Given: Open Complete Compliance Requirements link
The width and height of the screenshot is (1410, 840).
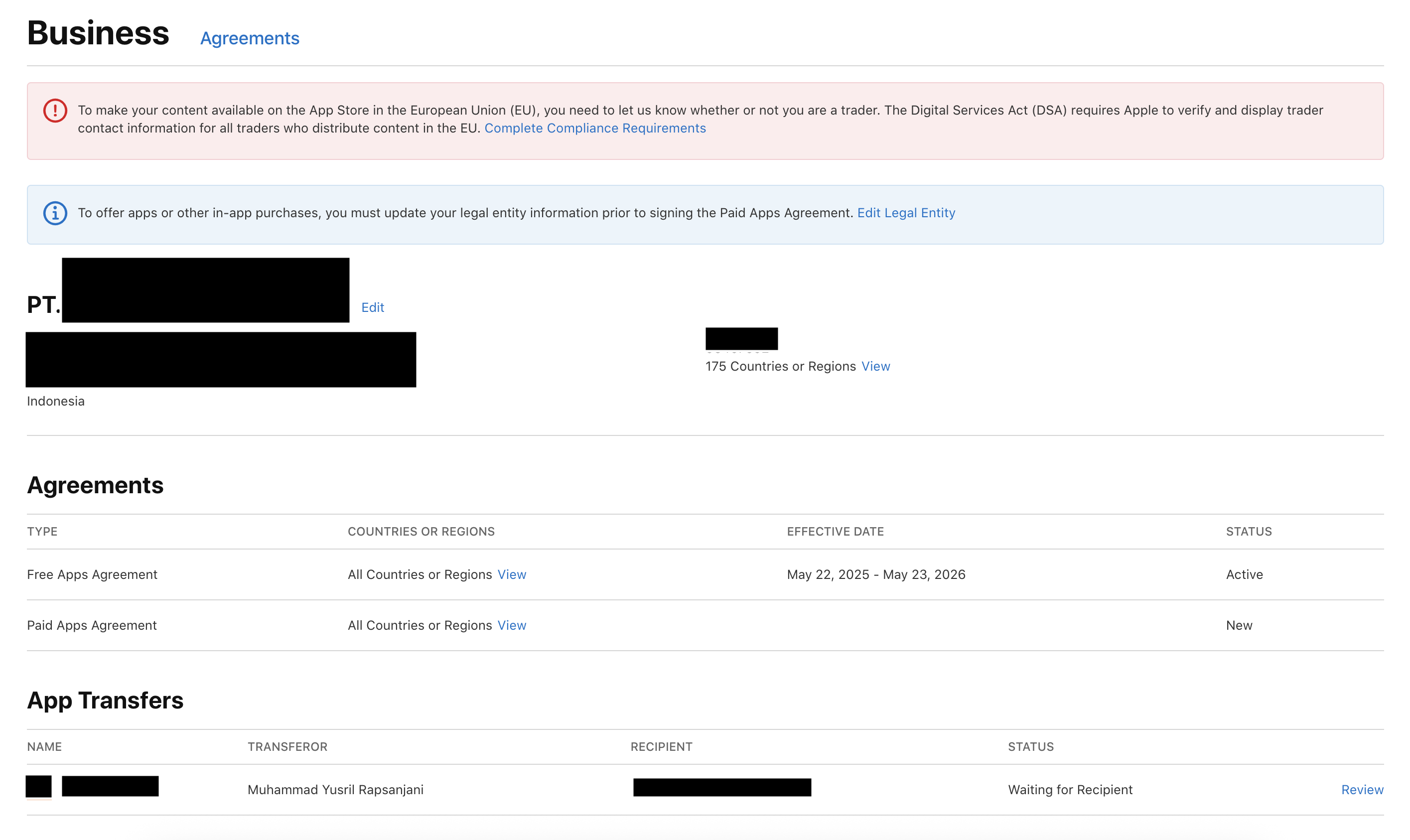Looking at the screenshot, I should pos(595,128).
